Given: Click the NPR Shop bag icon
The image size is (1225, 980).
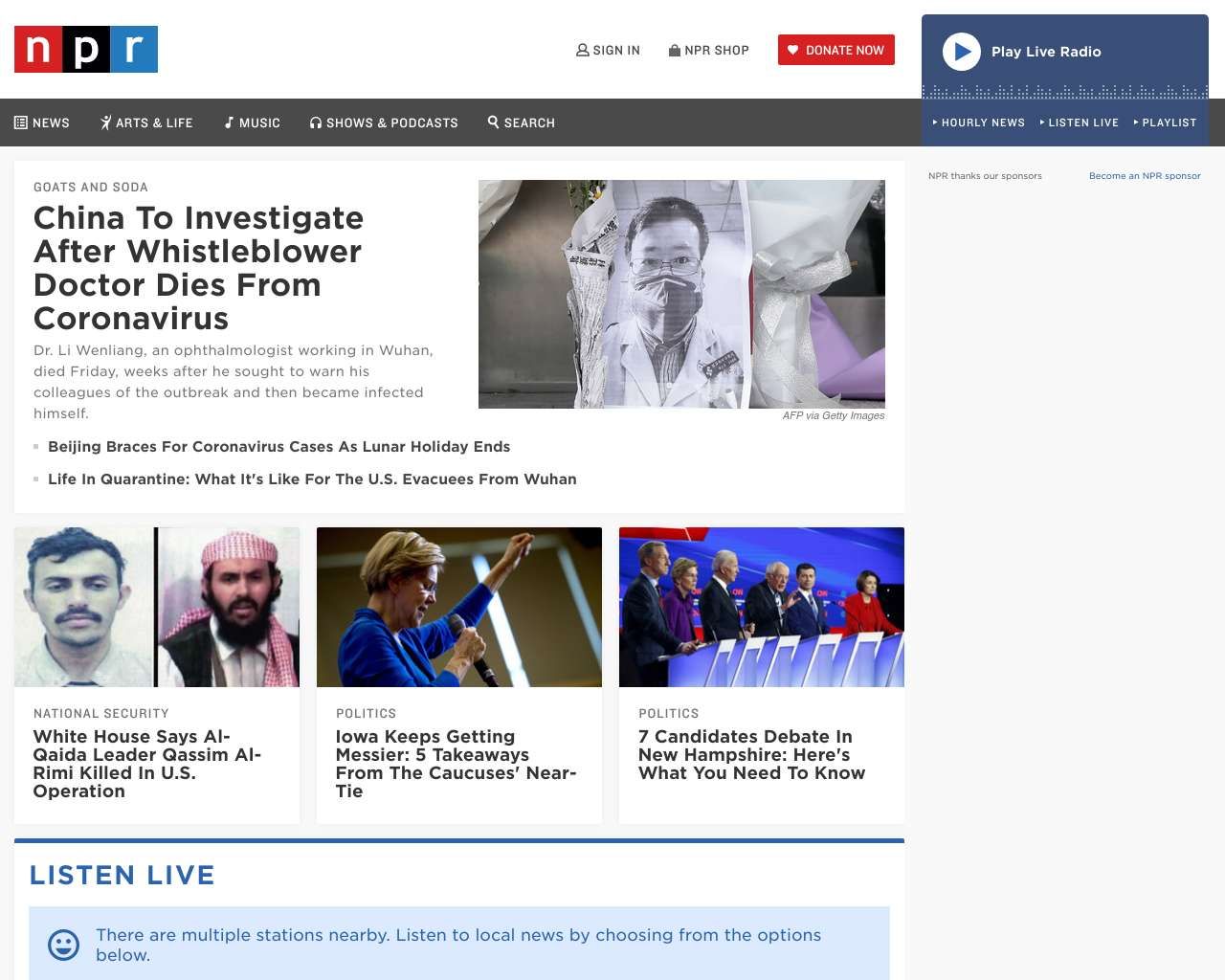Looking at the screenshot, I should (x=675, y=50).
